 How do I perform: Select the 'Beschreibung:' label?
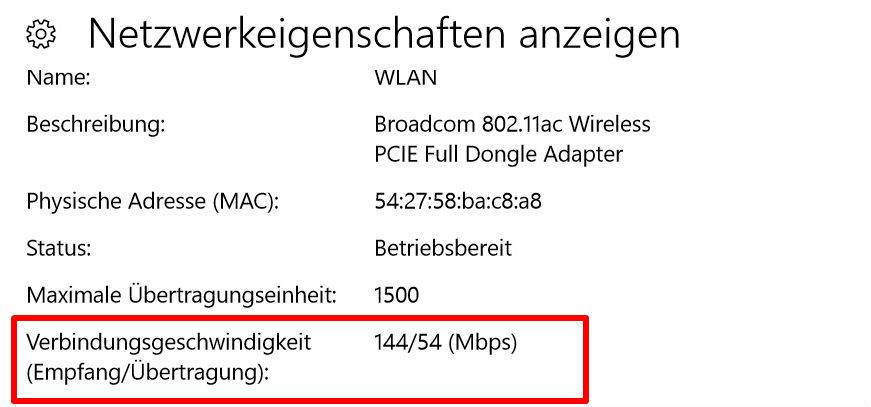point(95,125)
